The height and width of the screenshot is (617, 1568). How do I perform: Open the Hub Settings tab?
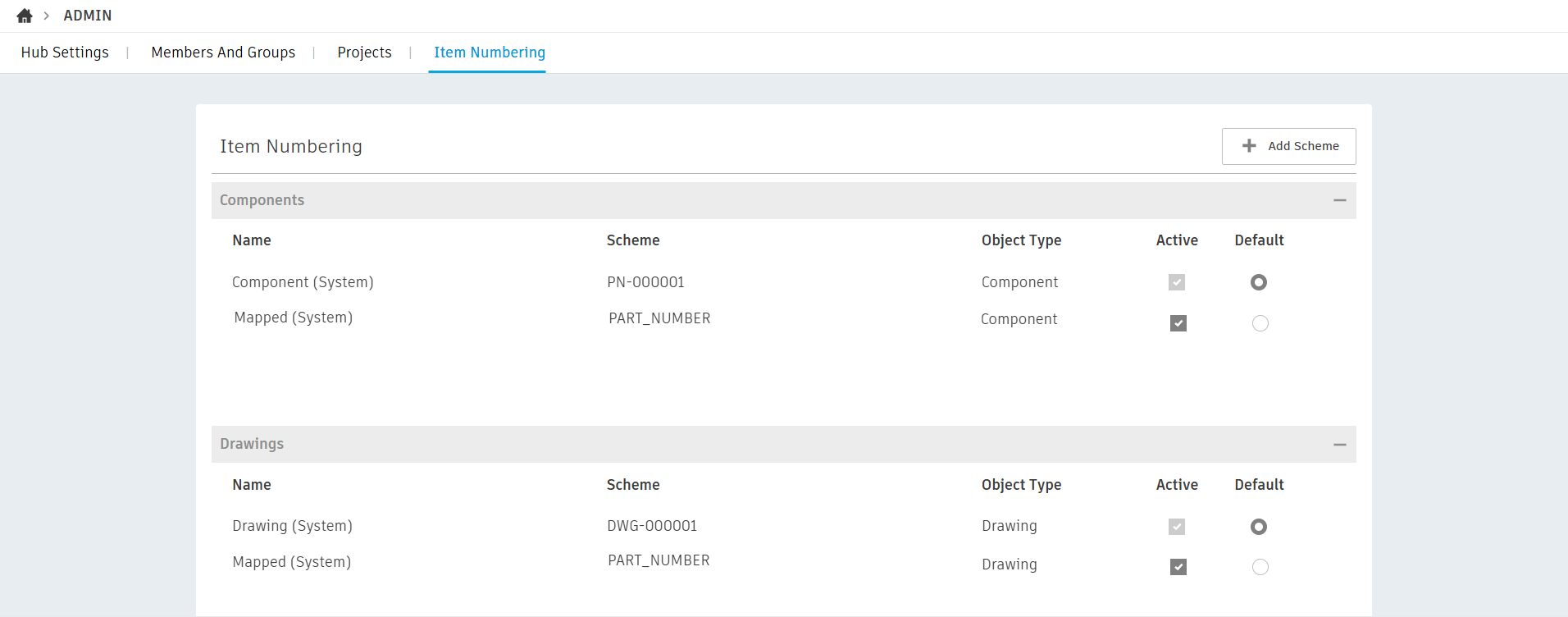tap(65, 53)
